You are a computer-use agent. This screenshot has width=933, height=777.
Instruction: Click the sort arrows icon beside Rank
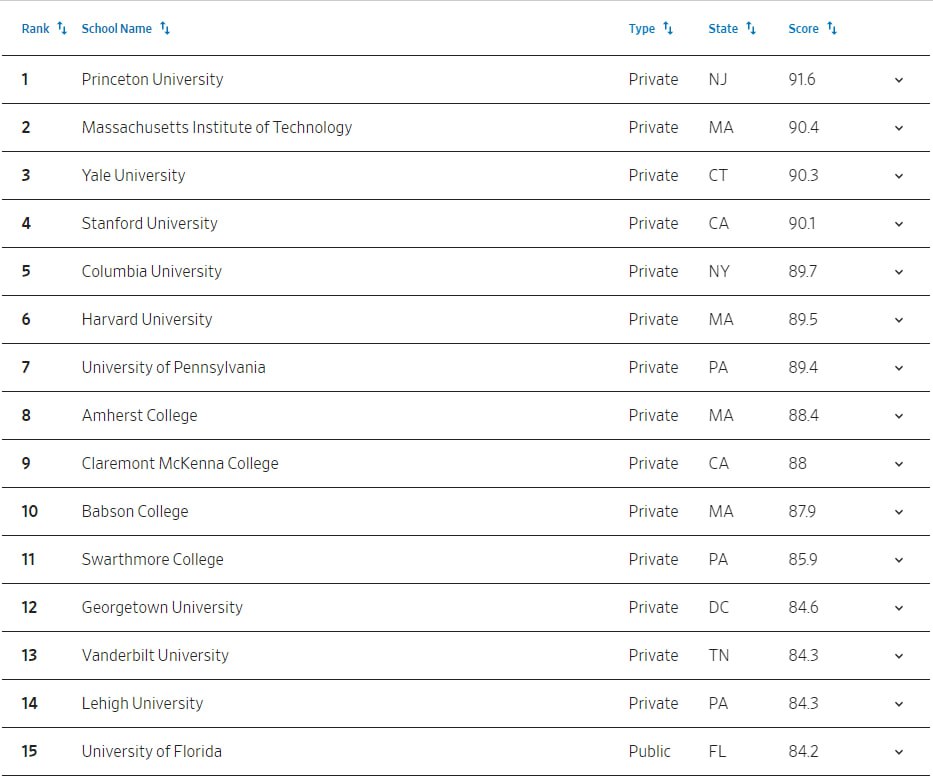62,28
